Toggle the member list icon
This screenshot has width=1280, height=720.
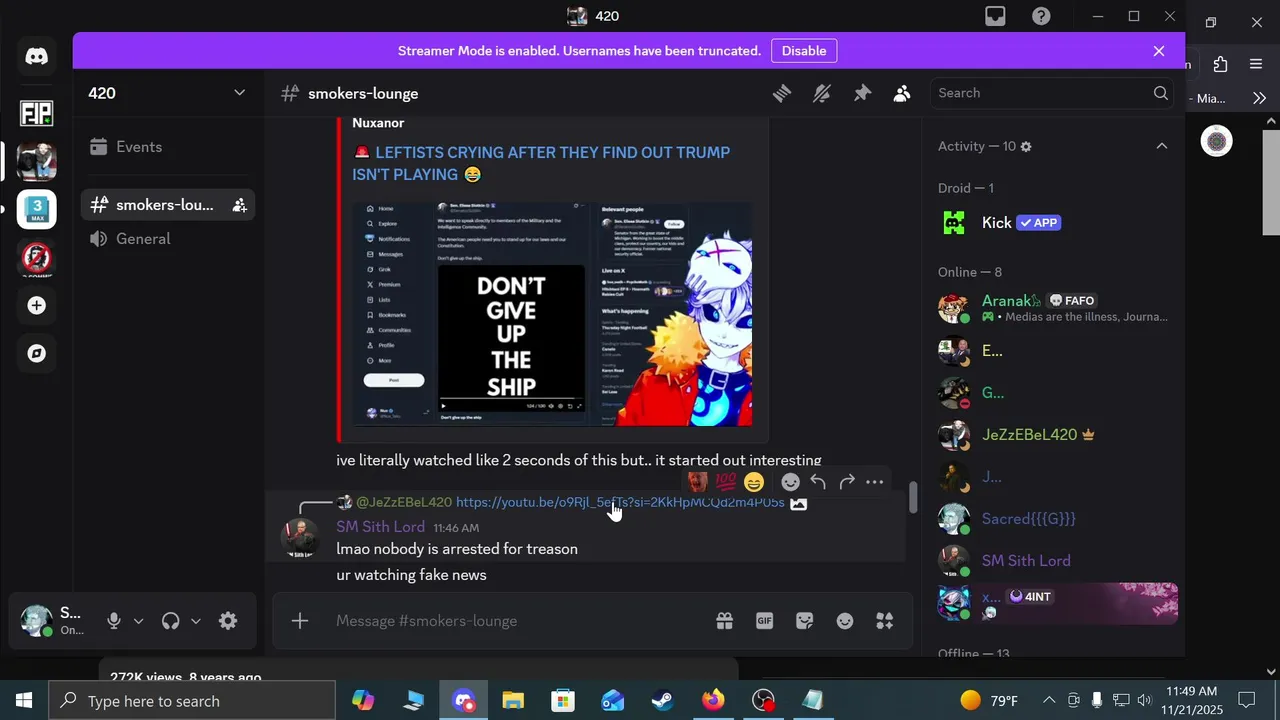pos(902,93)
